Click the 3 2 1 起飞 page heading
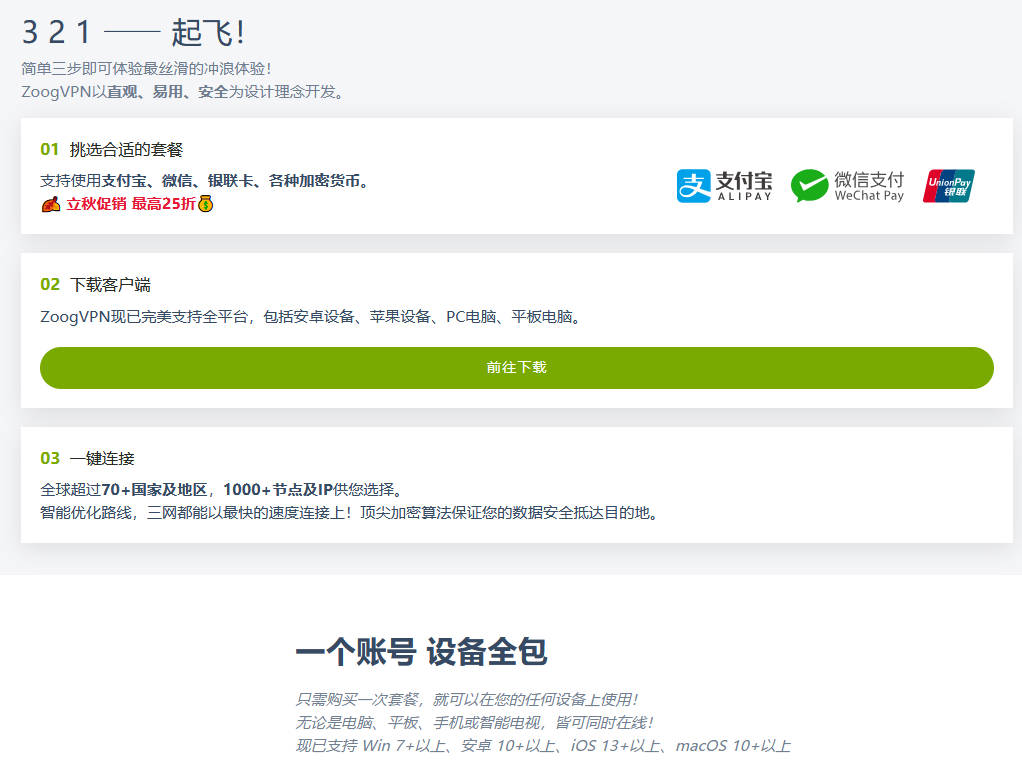 (x=133, y=33)
